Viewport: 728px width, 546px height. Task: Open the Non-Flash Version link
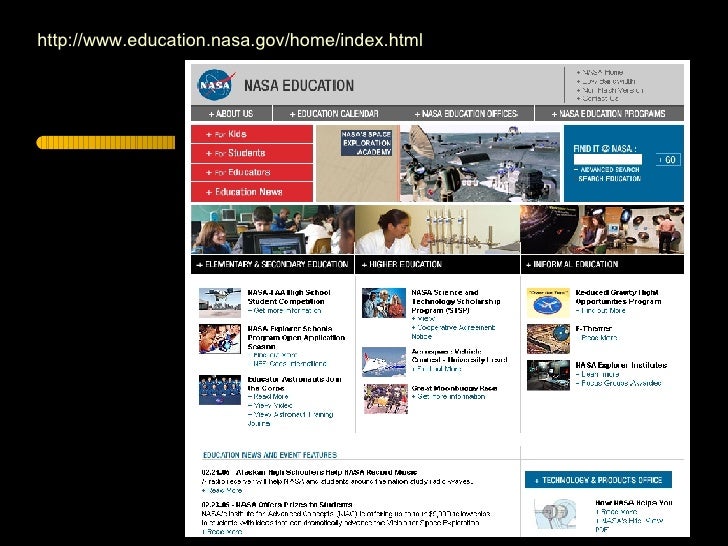point(610,90)
